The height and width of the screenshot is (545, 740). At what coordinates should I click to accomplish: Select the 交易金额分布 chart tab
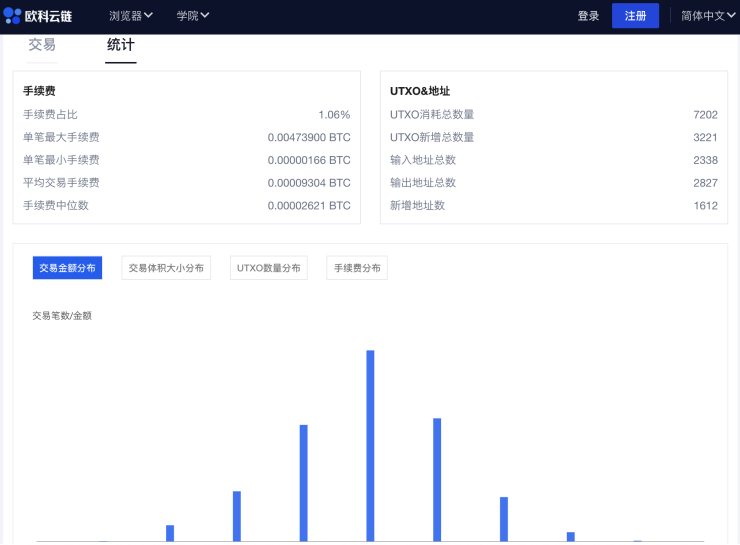pos(67,268)
